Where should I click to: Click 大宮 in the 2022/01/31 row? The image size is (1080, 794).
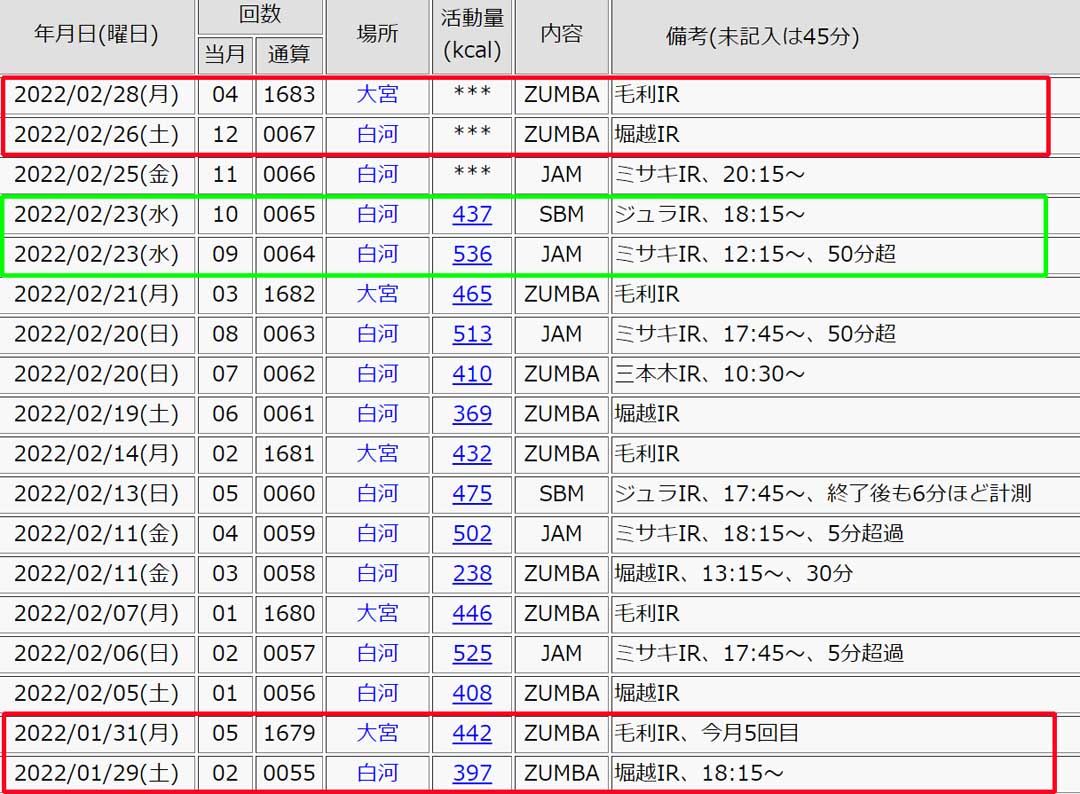click(x=377, y=733)
